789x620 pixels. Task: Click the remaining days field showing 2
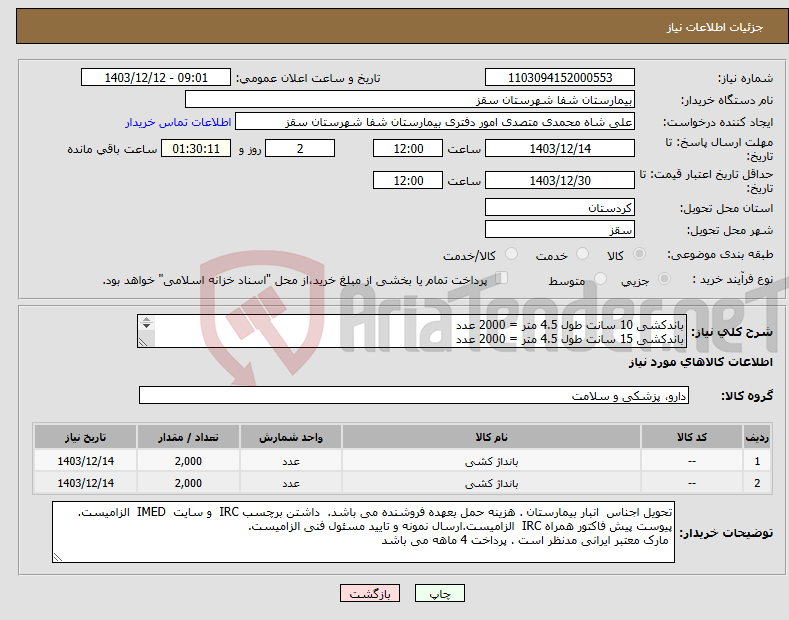pyautogui.click(x=300, y=148)
